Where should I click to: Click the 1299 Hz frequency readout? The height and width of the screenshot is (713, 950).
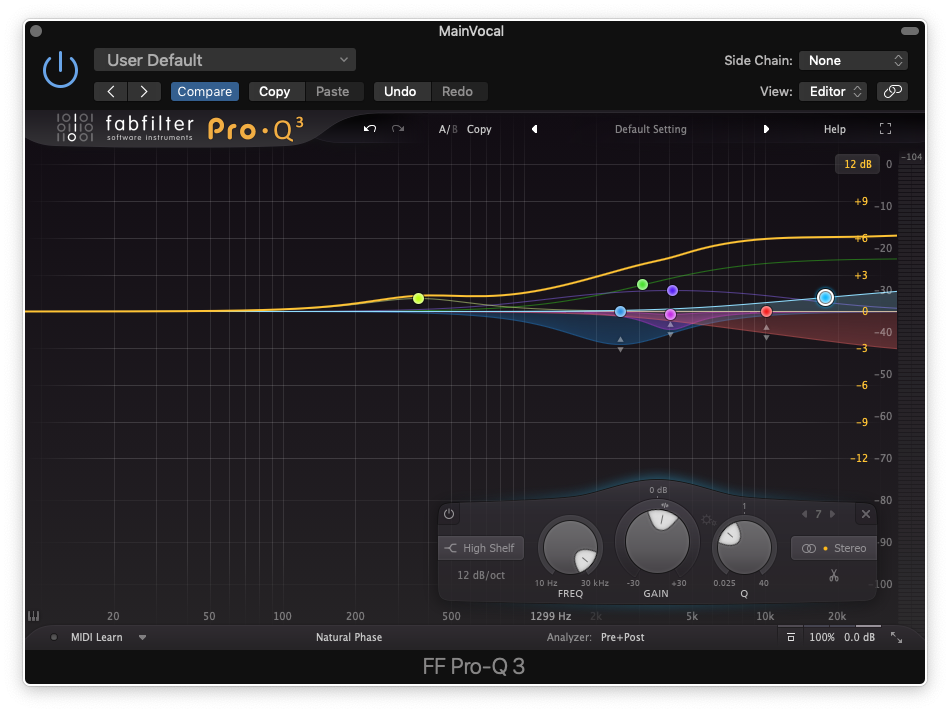(x=551, y=616)
